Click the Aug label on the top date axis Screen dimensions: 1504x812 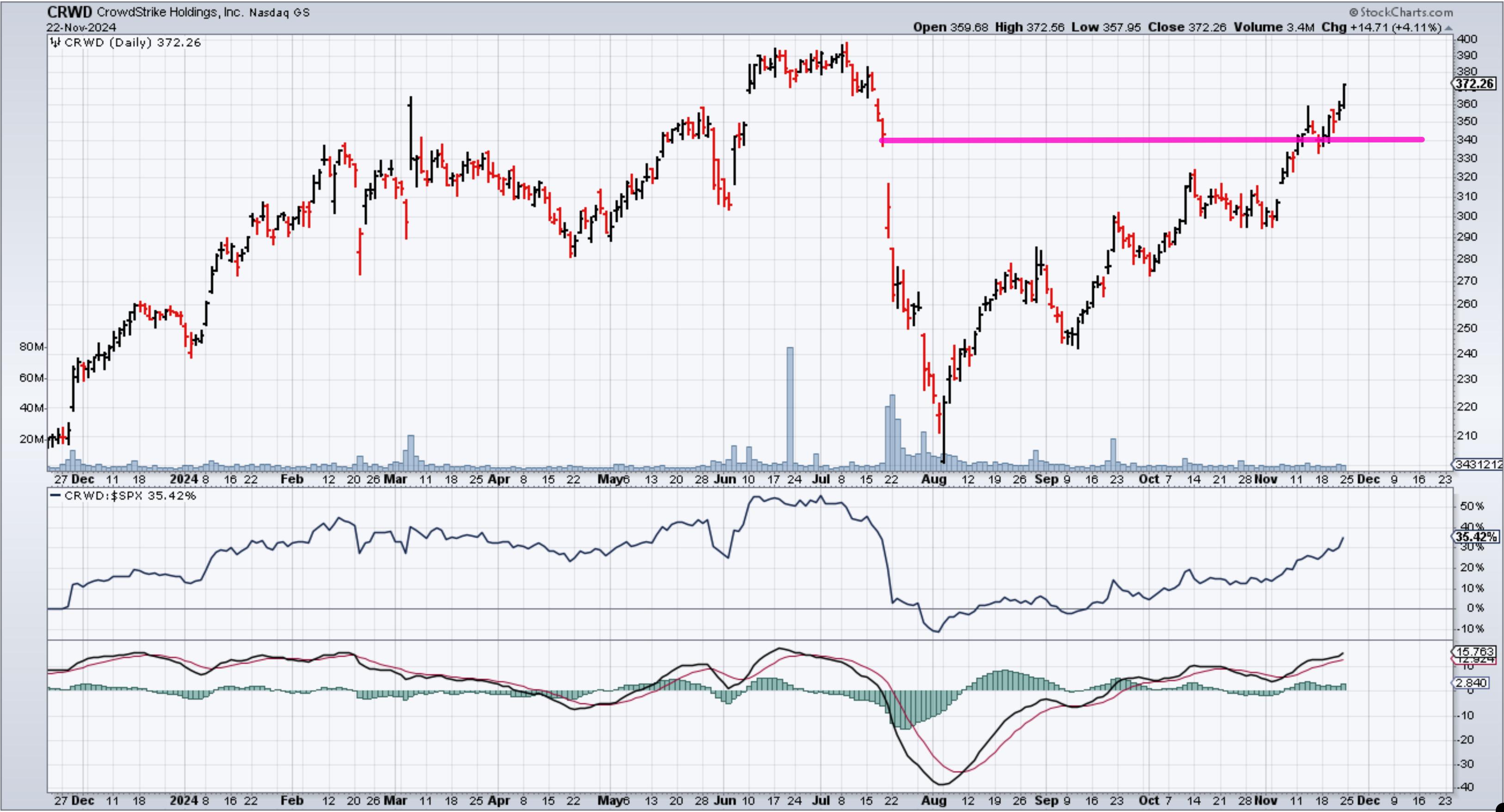pos(934,479)
